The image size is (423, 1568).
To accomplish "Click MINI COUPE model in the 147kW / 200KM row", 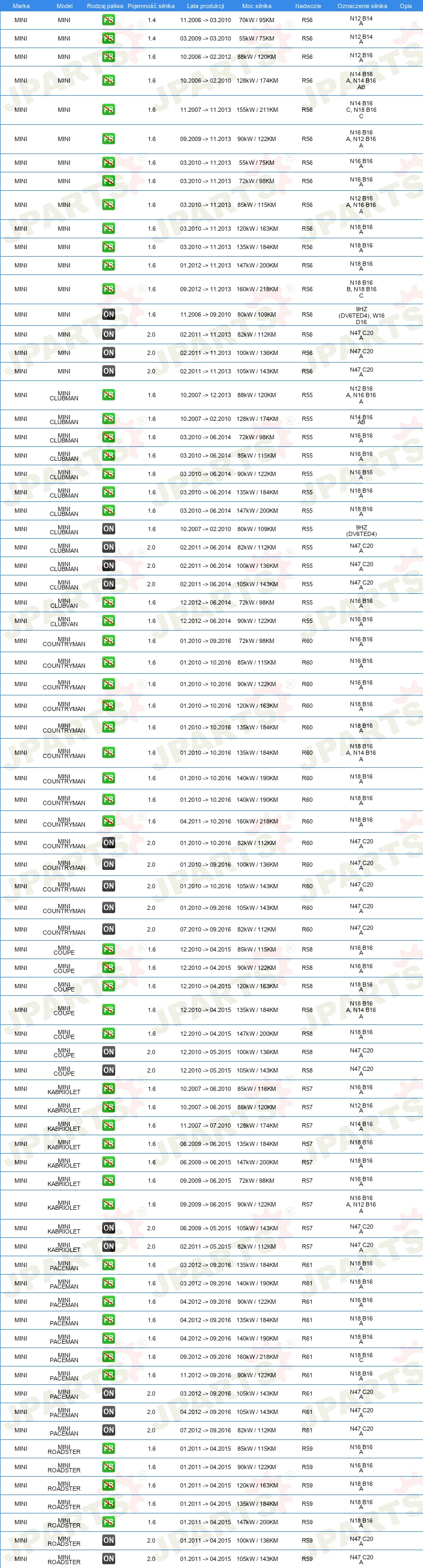I will point(64,1034).
